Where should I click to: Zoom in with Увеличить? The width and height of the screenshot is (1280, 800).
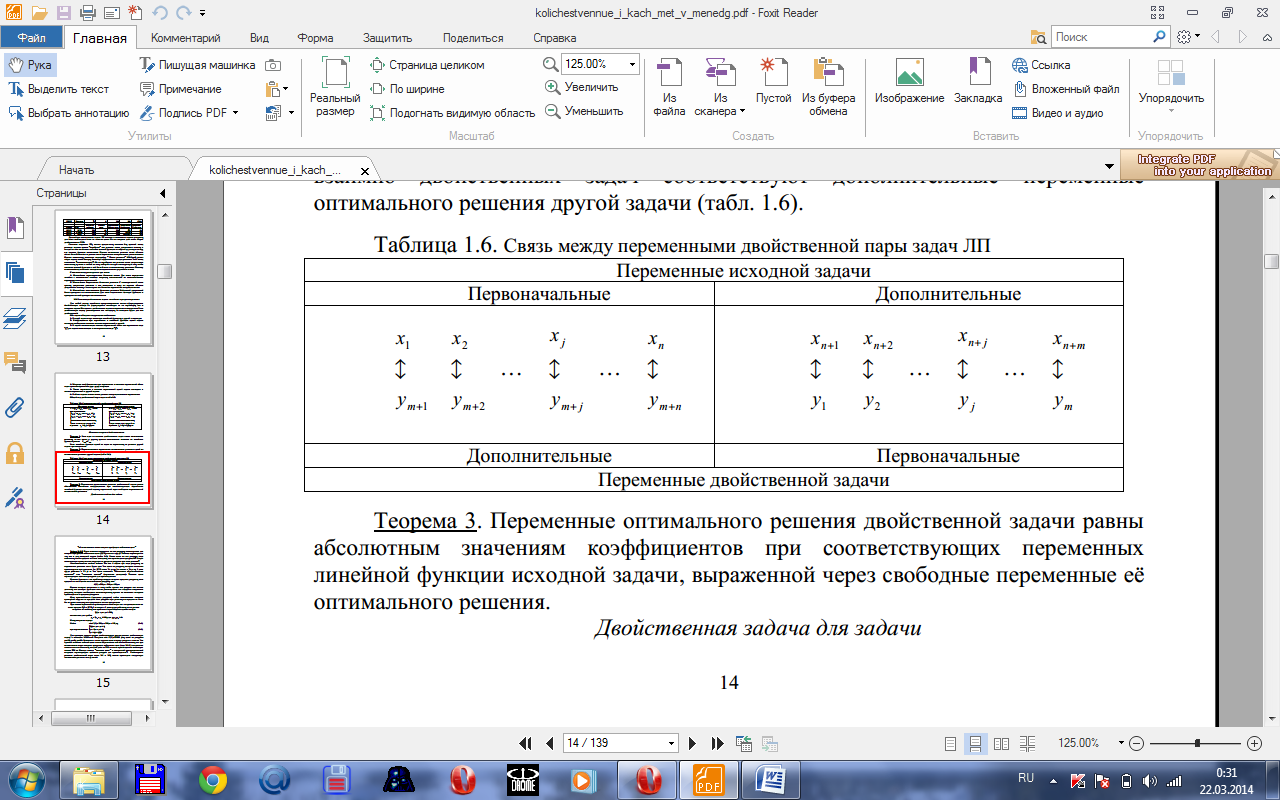(581, 87)
